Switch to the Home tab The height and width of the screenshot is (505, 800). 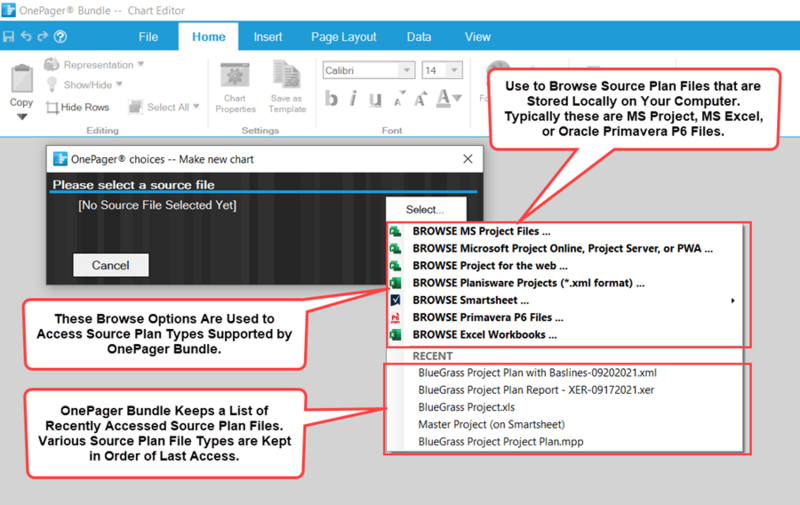209,37
